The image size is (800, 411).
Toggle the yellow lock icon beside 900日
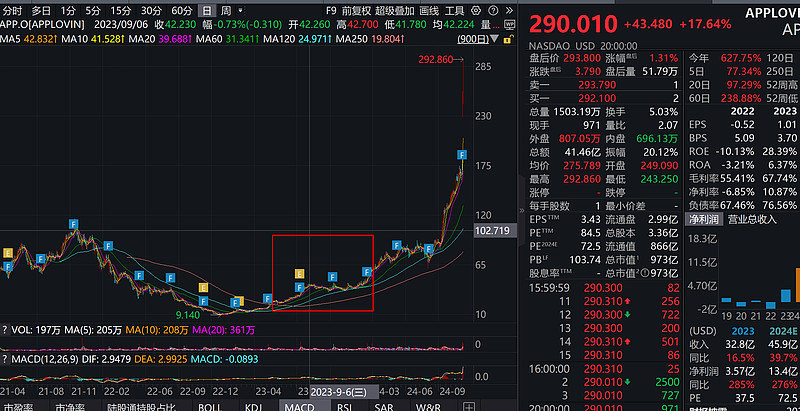point(508,39)
